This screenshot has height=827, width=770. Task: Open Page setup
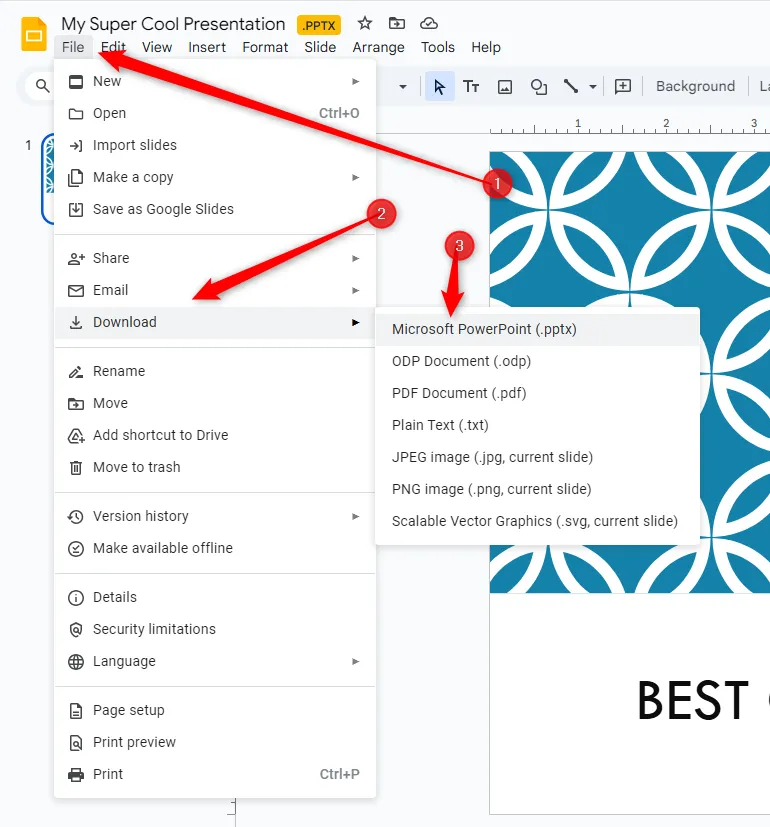(x=215, y=710)
